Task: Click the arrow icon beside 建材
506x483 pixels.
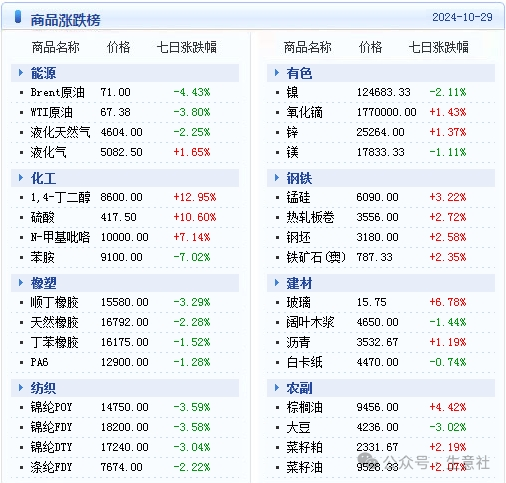Action: (x=277, y=283)
